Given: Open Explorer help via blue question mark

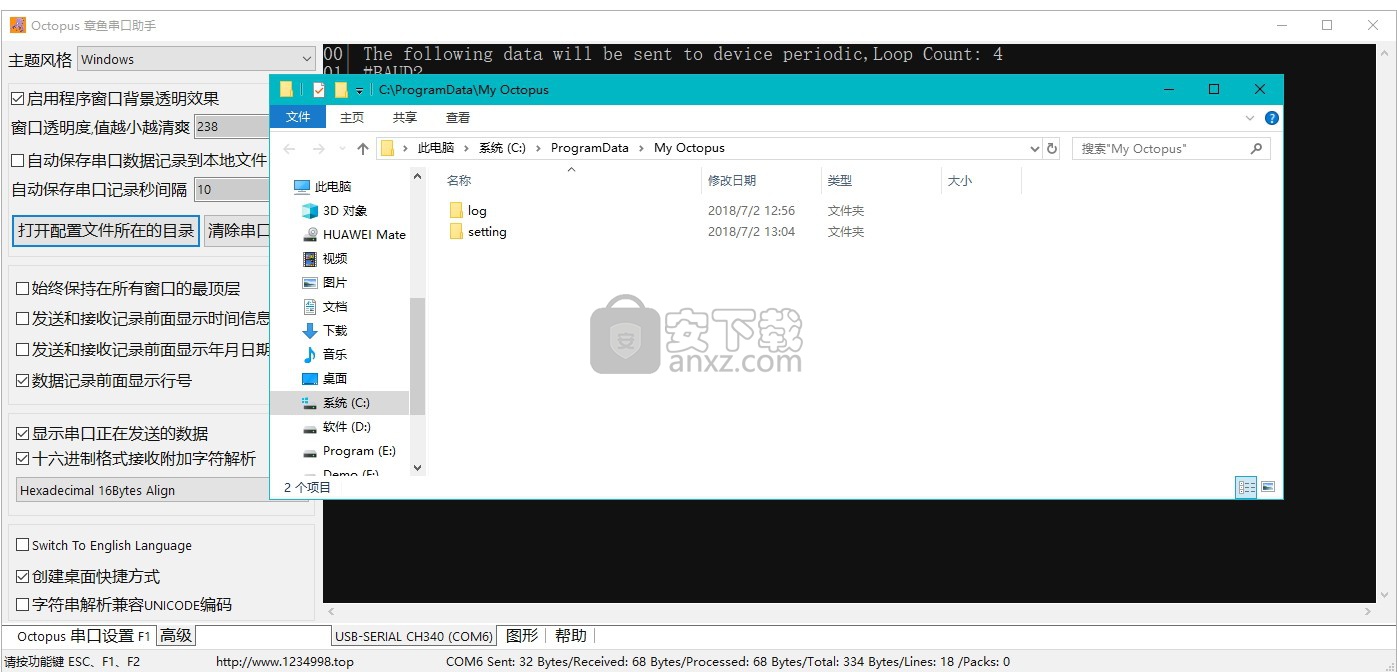Looking at the screenshot, I should click(x=1272, y=118).
